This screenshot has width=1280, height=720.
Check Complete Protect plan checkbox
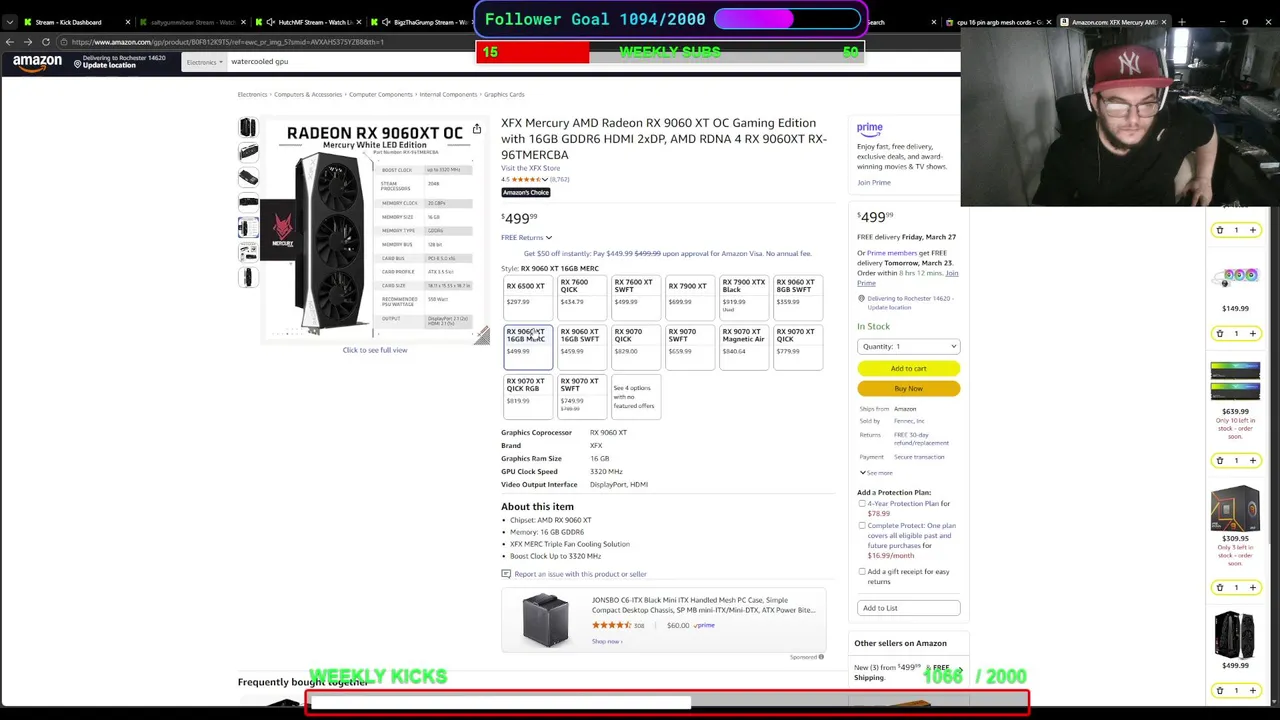[862, 526]
